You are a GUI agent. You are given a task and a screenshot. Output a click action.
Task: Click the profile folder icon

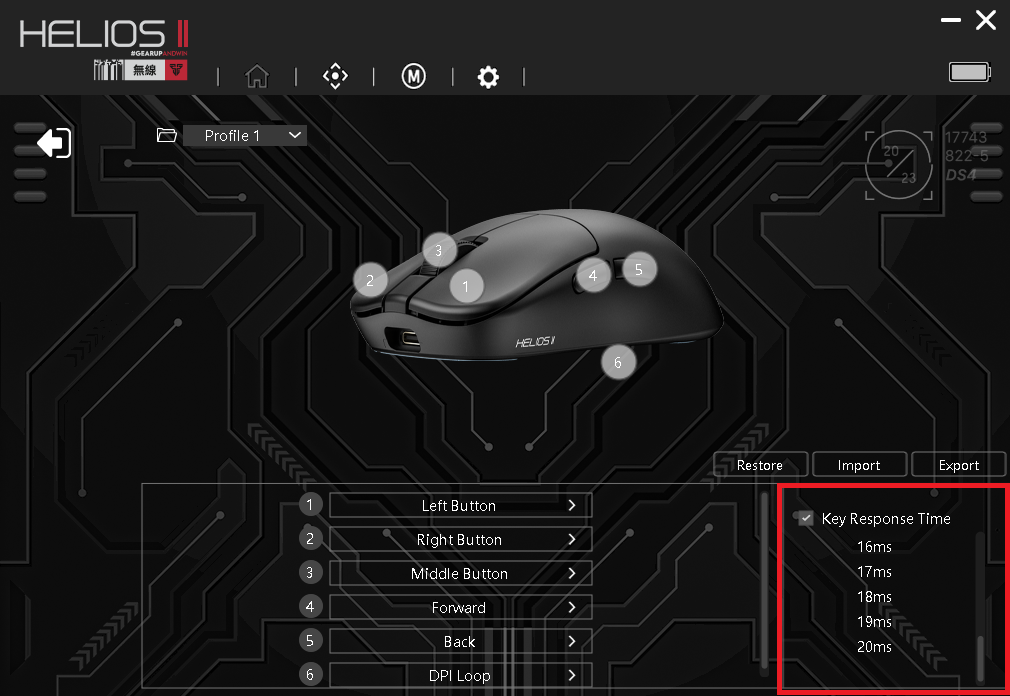coord(167,135)
